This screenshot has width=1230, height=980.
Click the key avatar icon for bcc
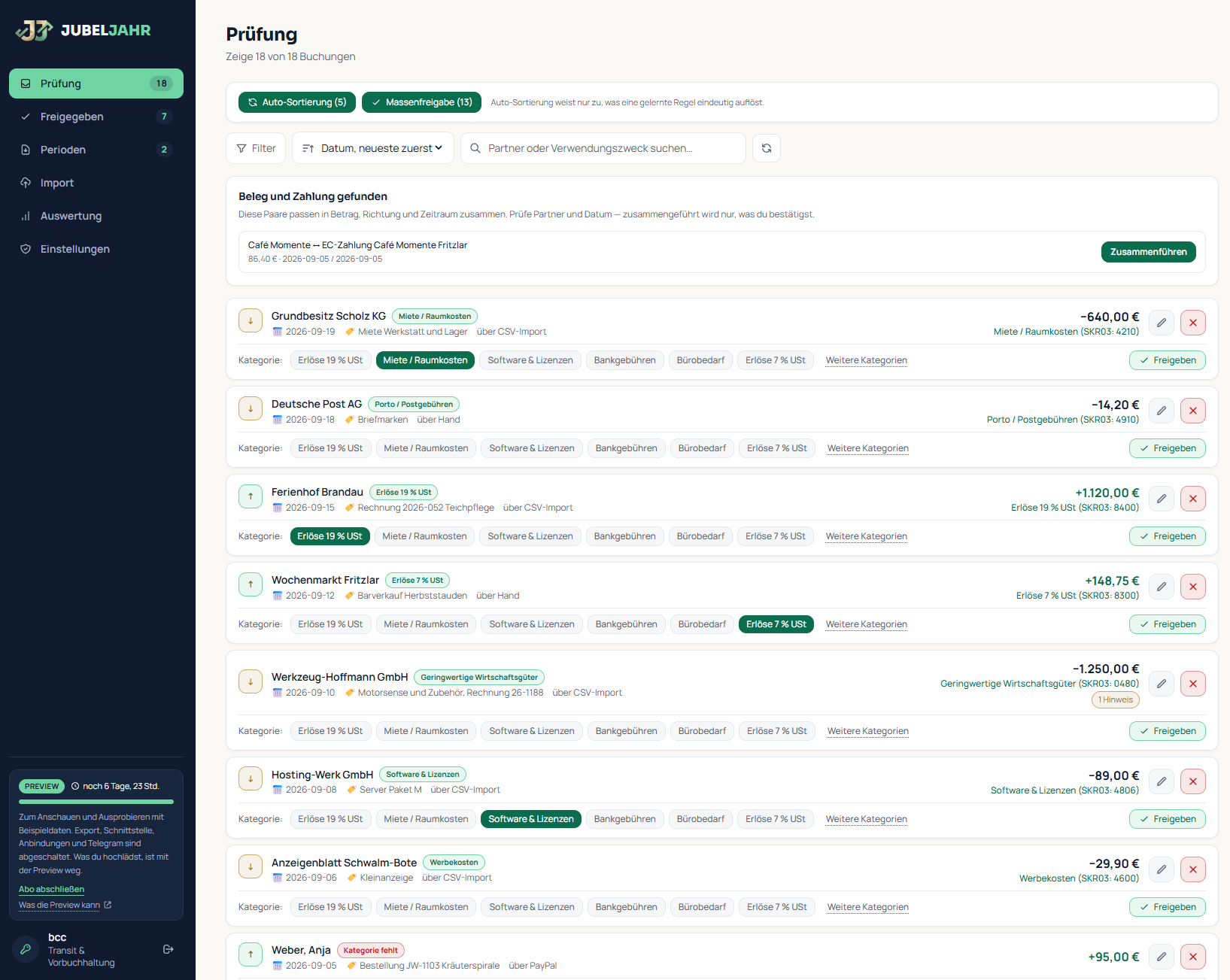[26, 949]
